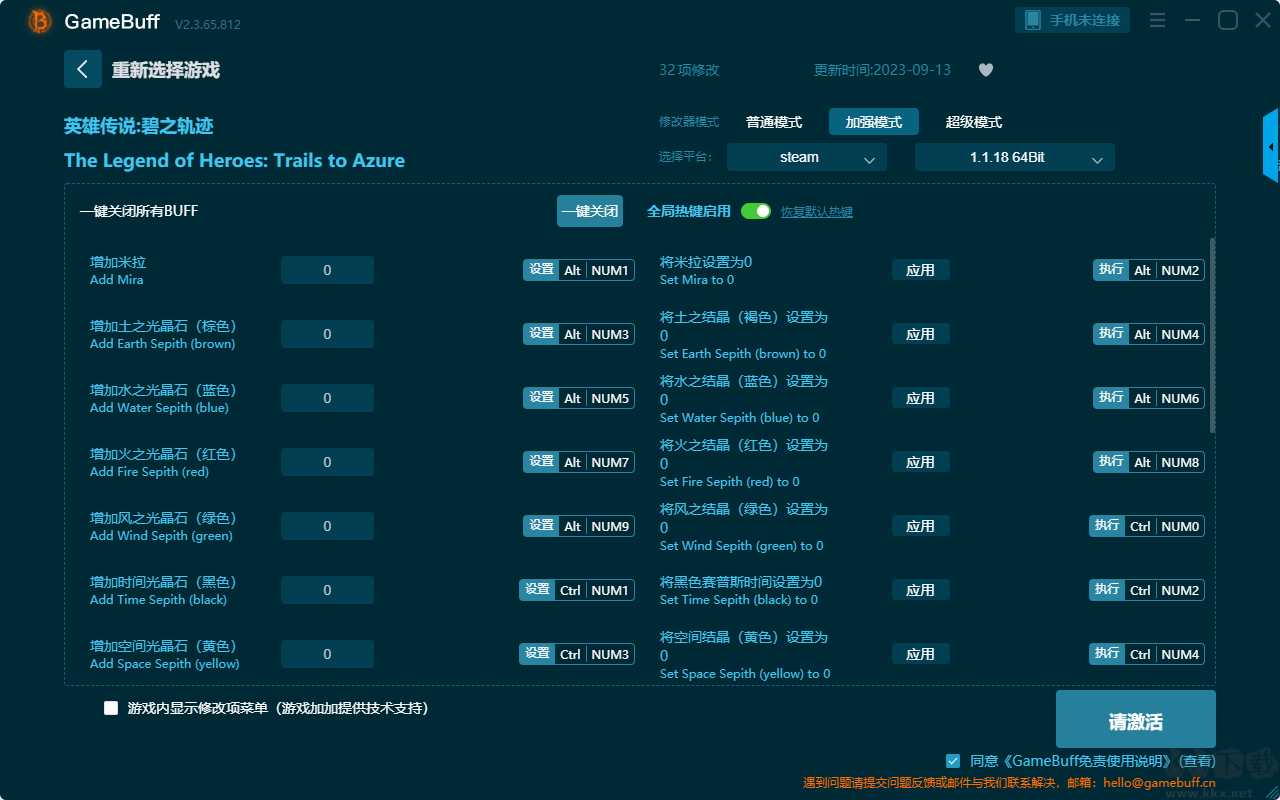Click the 更新时间:2023-09-13 text
Image resolution: width=1280 pixels, height=800 pixels.
coord(883,70)
